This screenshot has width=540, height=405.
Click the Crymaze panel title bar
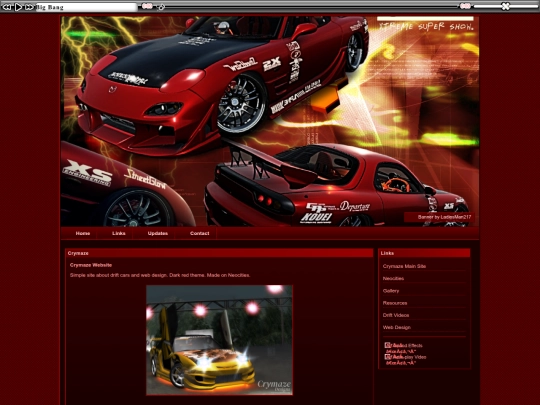[x=219, y=253]
